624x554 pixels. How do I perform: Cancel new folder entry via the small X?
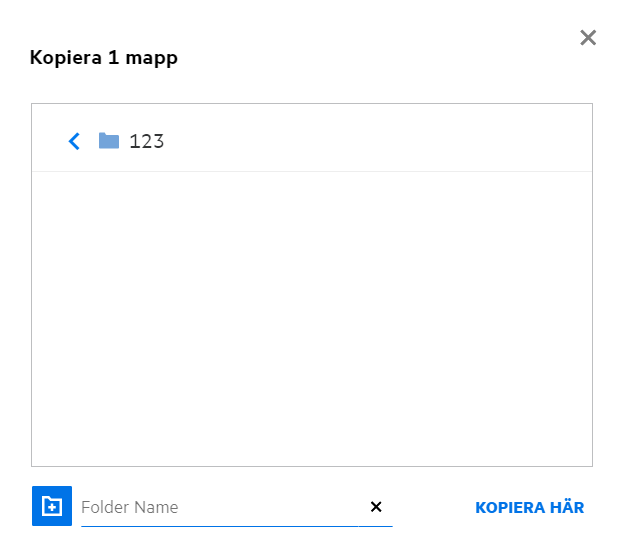click(376, 507)
